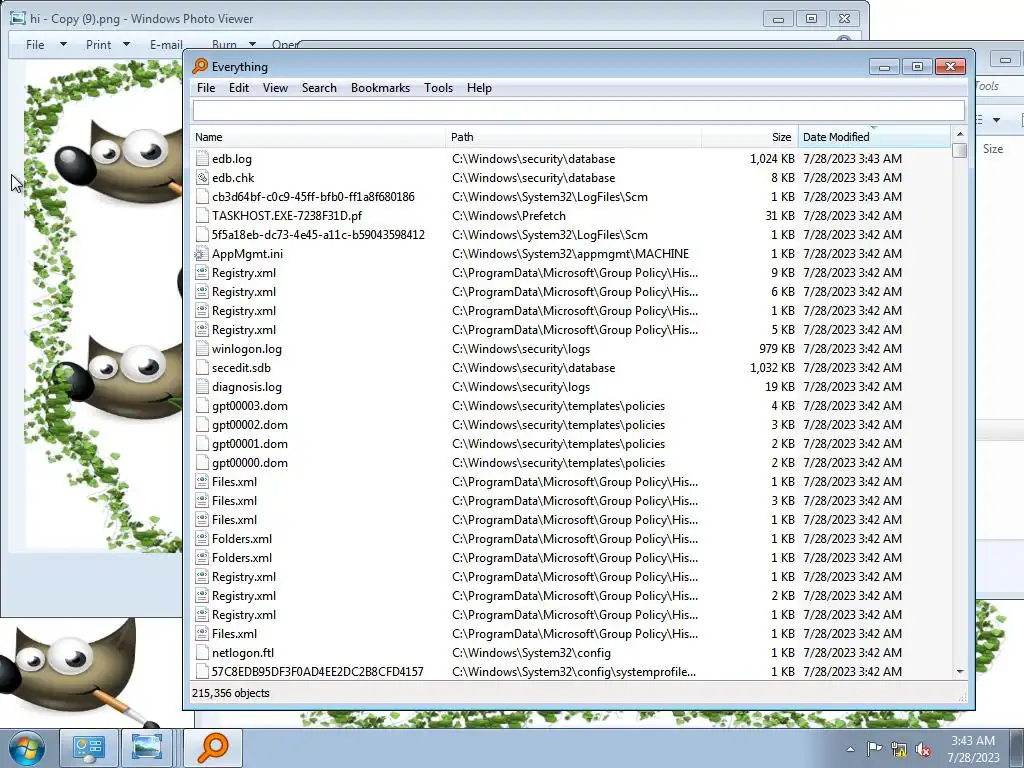Image resolution: width=1024 pixels, height=768 pixels.
Task: Sort by the Name column header
Action: coord(318,137)
